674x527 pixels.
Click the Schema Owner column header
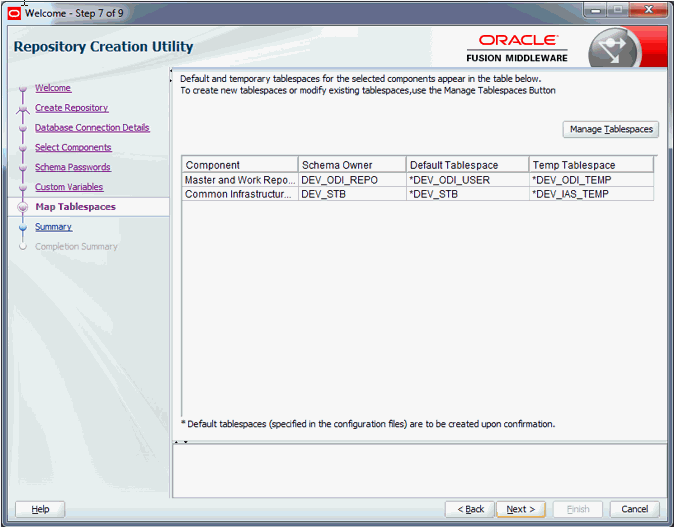coord(352,165)
